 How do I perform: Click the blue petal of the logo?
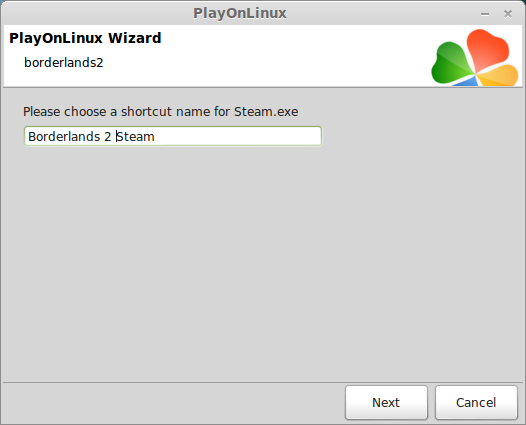pyautogui.click(x=467, y=82)
